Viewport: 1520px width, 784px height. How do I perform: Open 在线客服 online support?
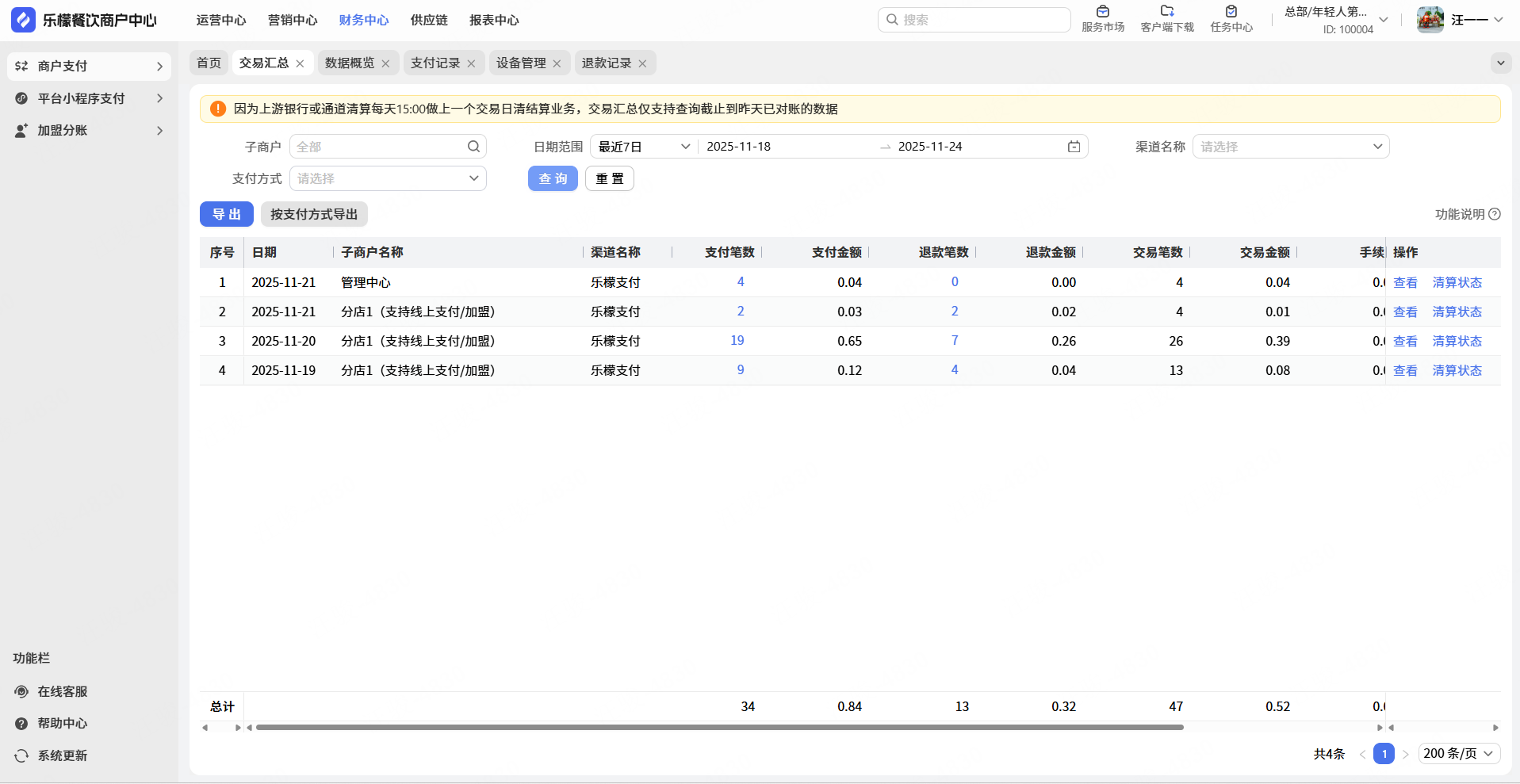[62, 691]
